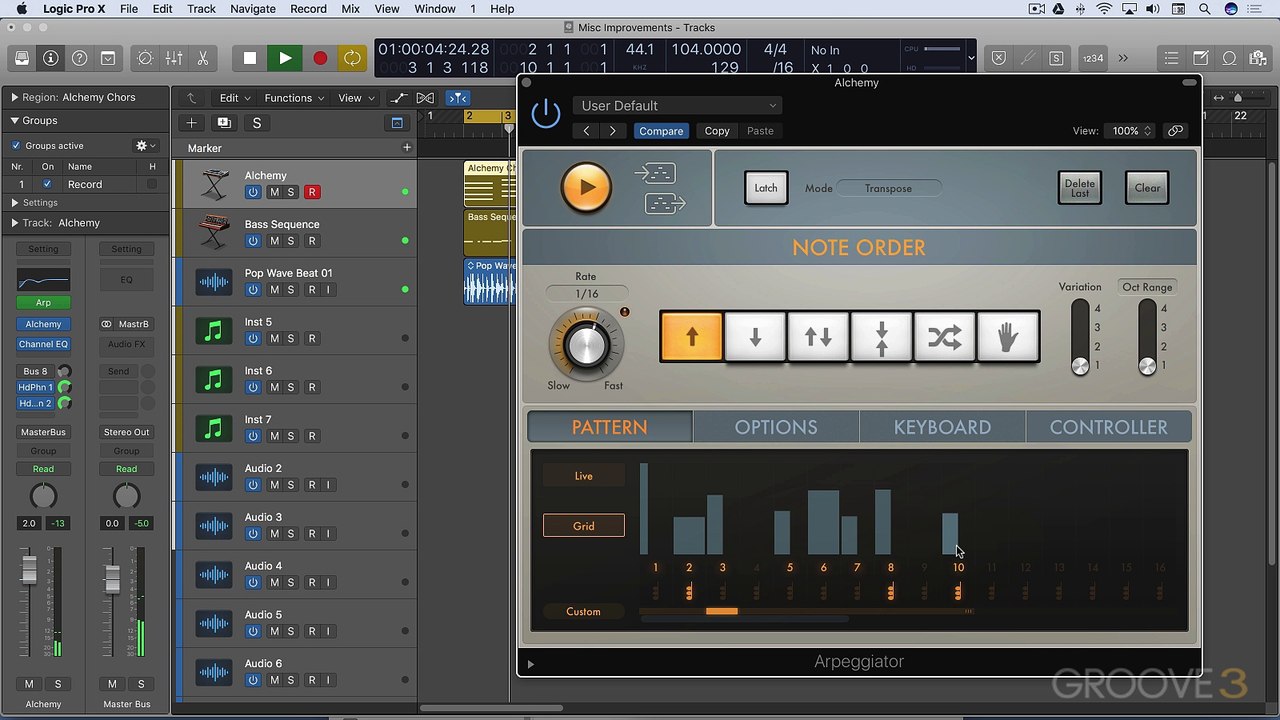
Task: Change the plug-in View 100% size
Action: coord(1129,131)
